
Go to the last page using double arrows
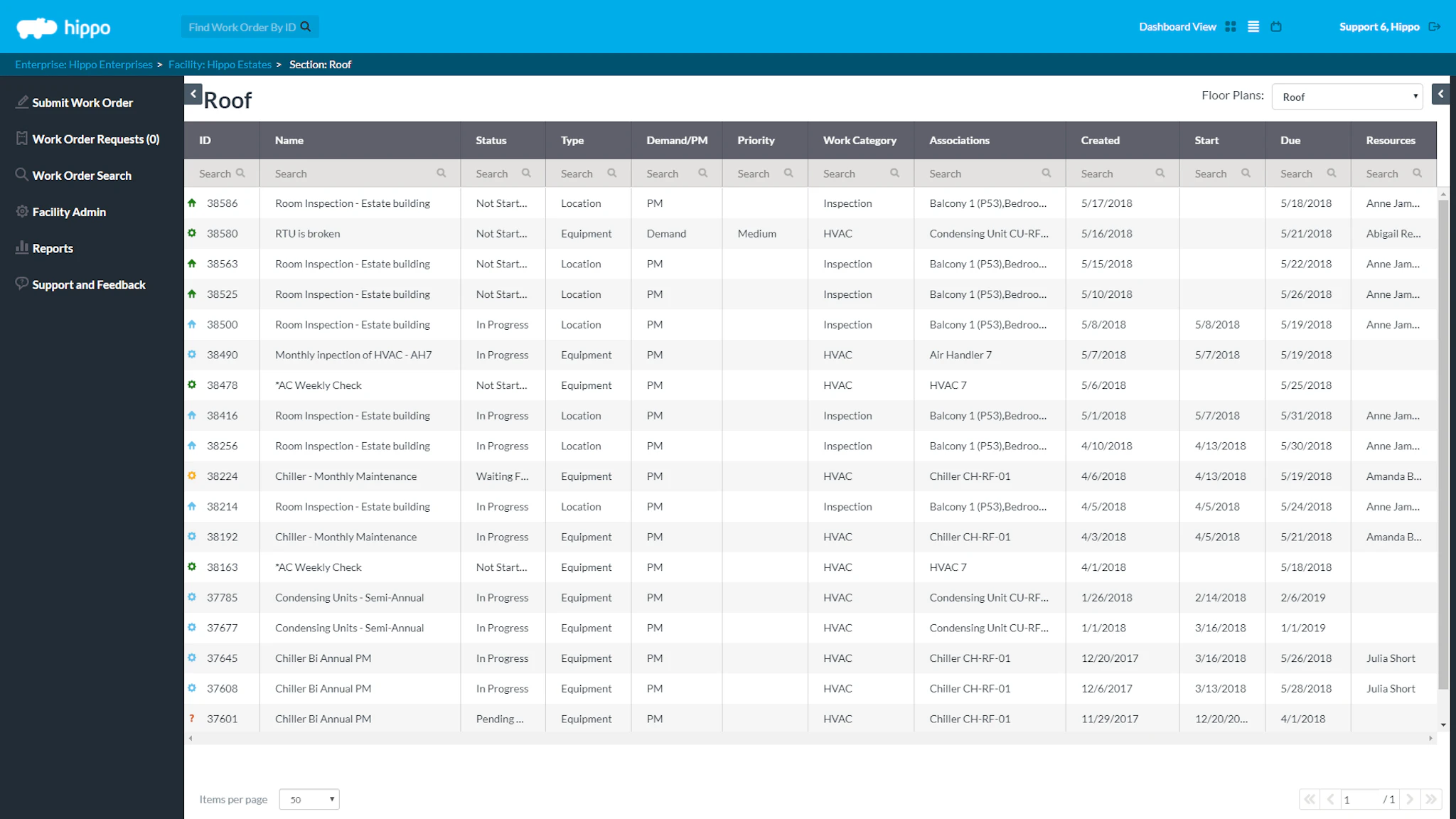point(1431,799)
